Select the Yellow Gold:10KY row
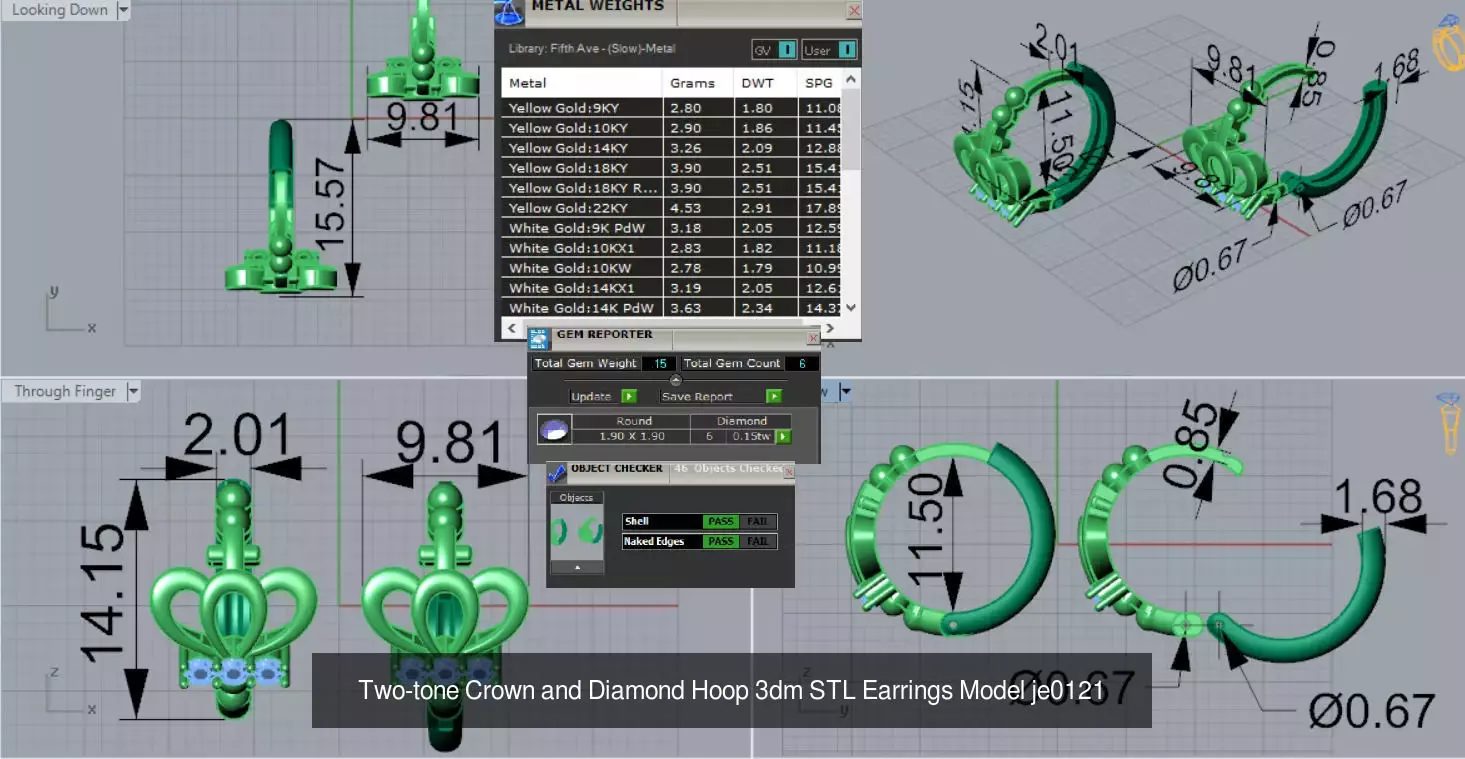 [x=671, y=128]
